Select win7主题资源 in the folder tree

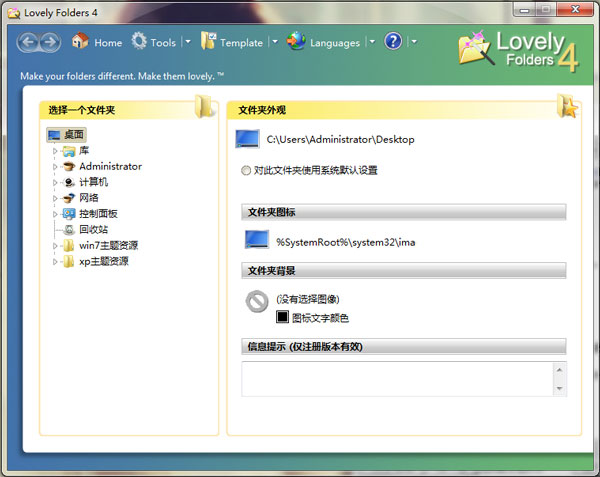point(108,245)
